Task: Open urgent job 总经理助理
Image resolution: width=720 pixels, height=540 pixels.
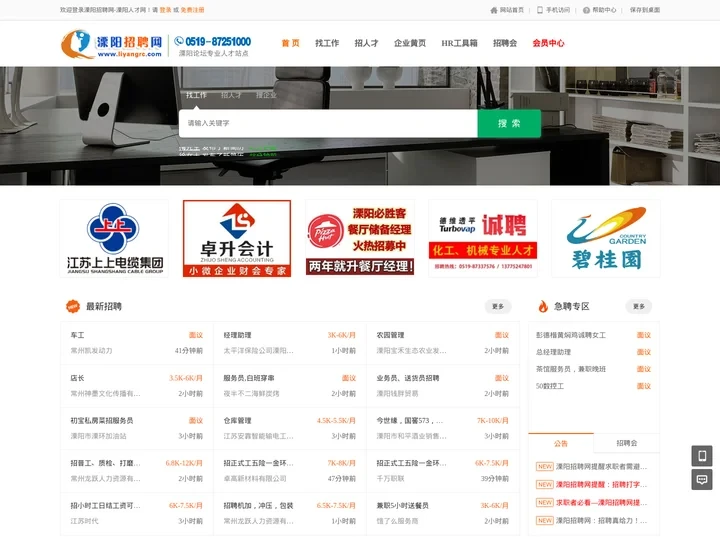Action: coord(553,352)
